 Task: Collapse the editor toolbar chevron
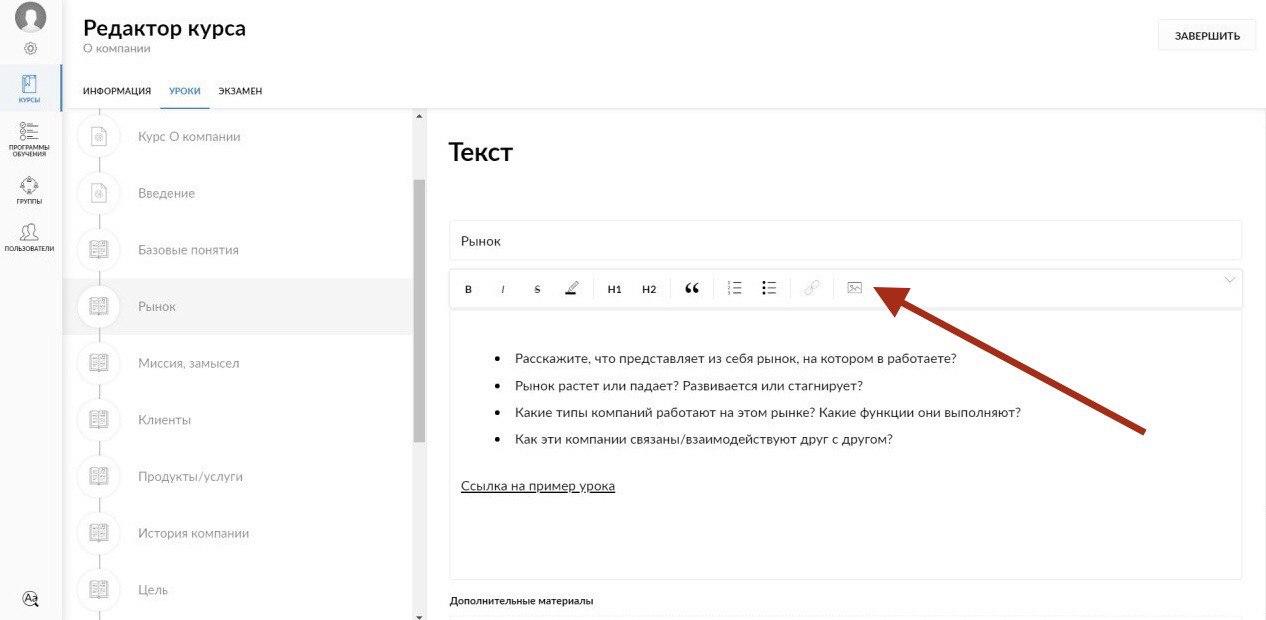click(x=1230, y=280)
